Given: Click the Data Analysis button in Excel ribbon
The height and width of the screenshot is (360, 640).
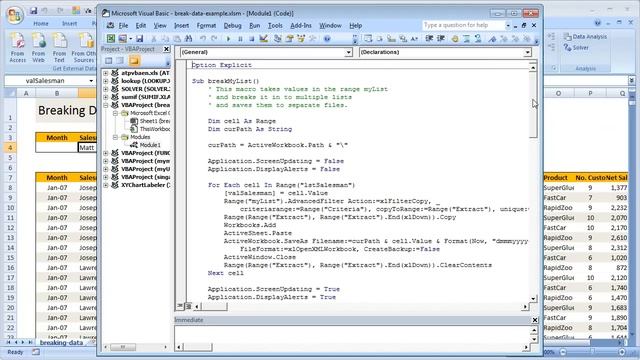Looking at the screenshot, I should 585,36.
